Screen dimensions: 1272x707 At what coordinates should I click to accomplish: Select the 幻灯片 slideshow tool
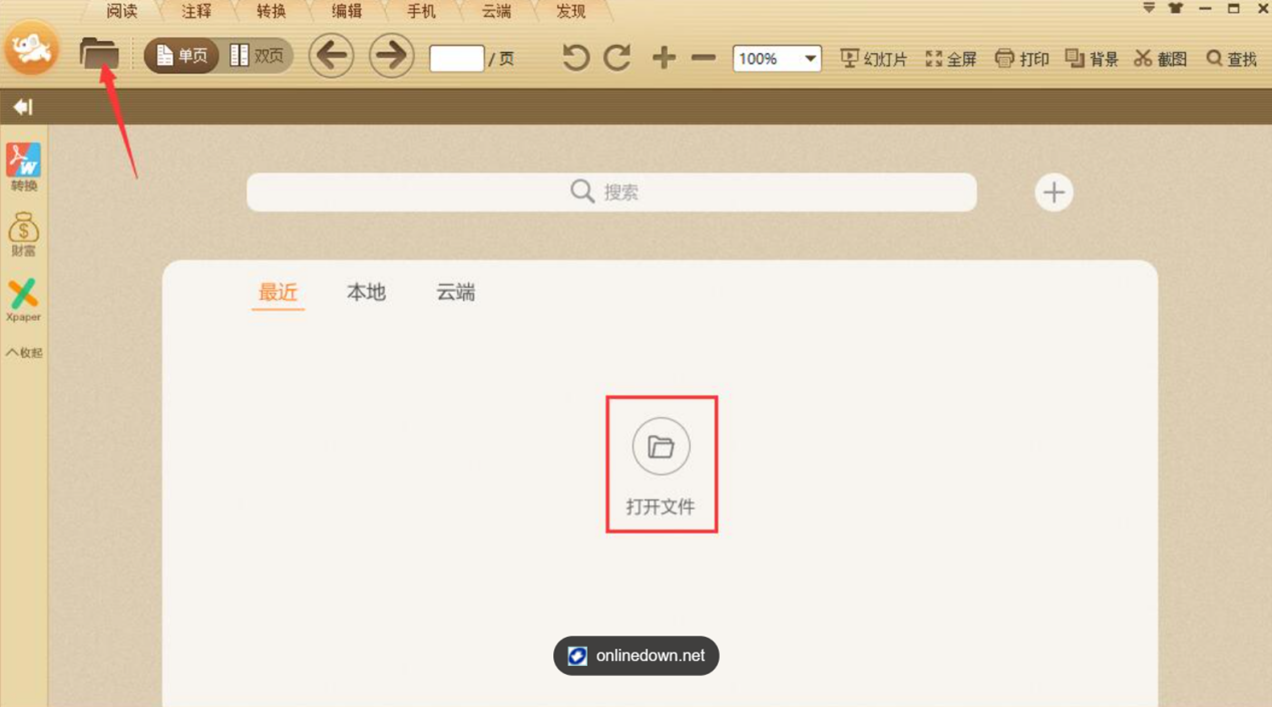tap(872, 58)
